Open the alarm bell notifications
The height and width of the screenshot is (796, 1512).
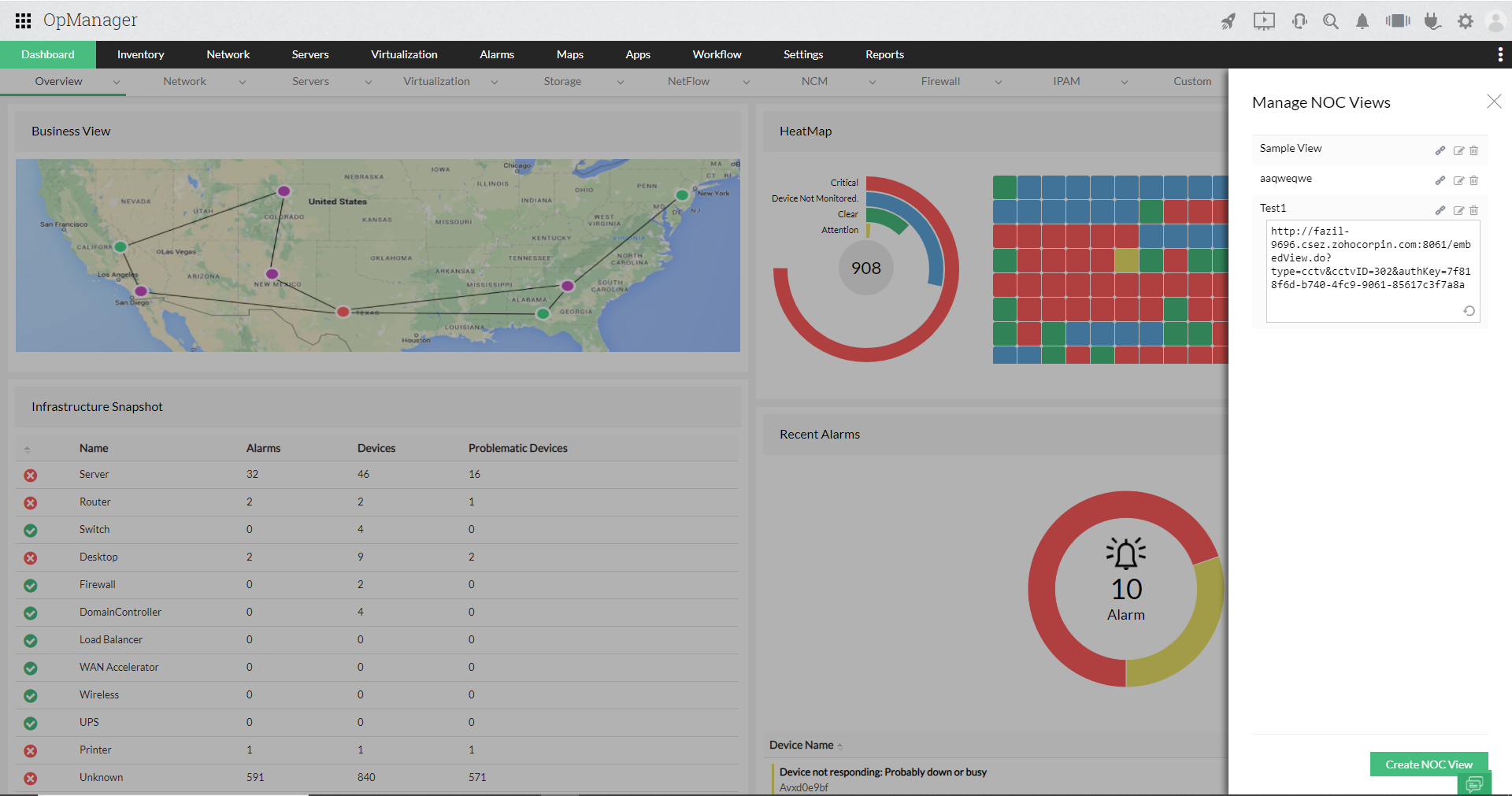1362,21
